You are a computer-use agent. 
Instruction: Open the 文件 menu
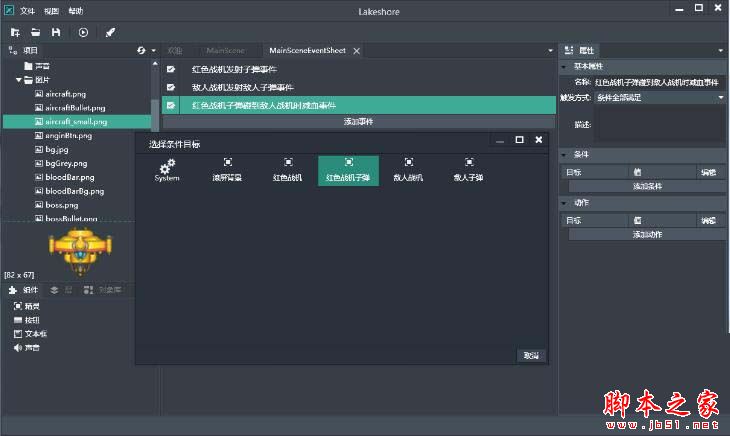click(x=27, y=11)
